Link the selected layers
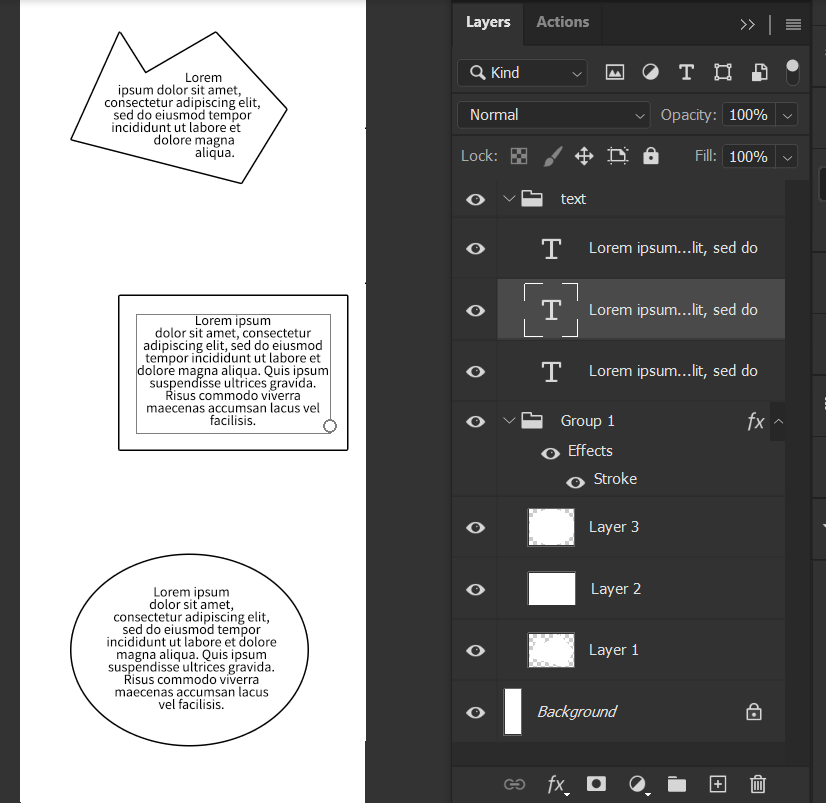The width and height of the screenshot is (826, 803). 515,784
